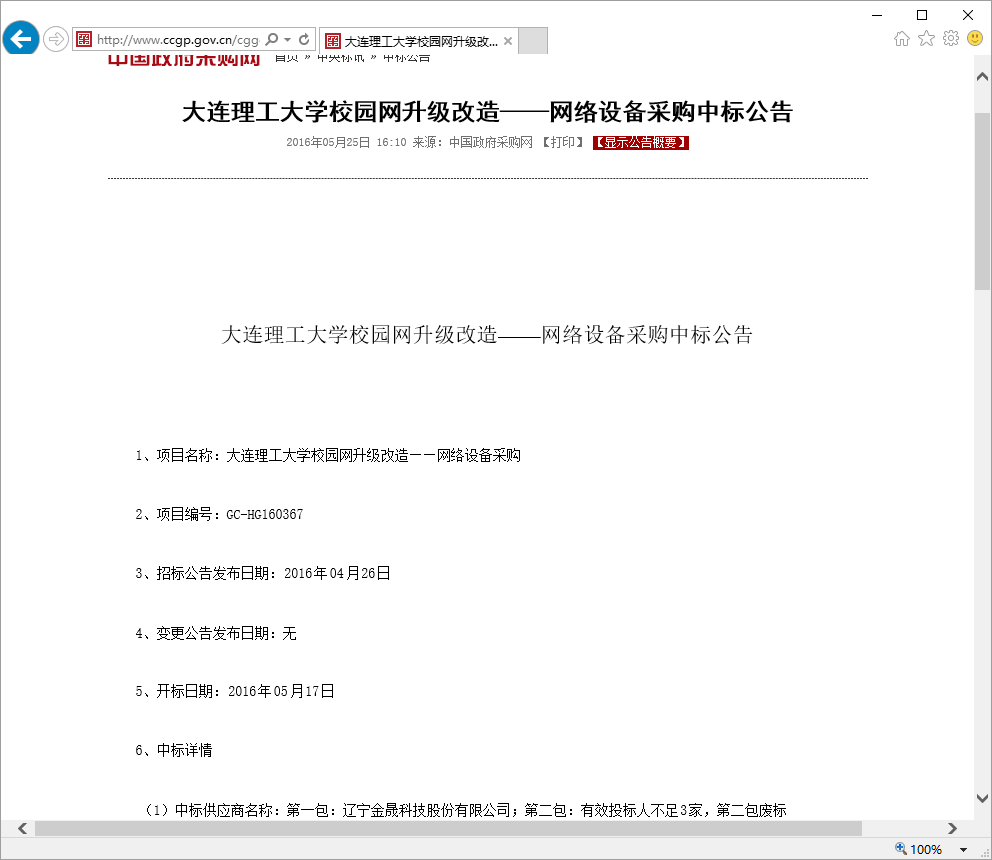The width and height of the screenshot is (992, 860).
Task: Close the 大连理工大学校园网 tab
Action: tap(508, 41)
